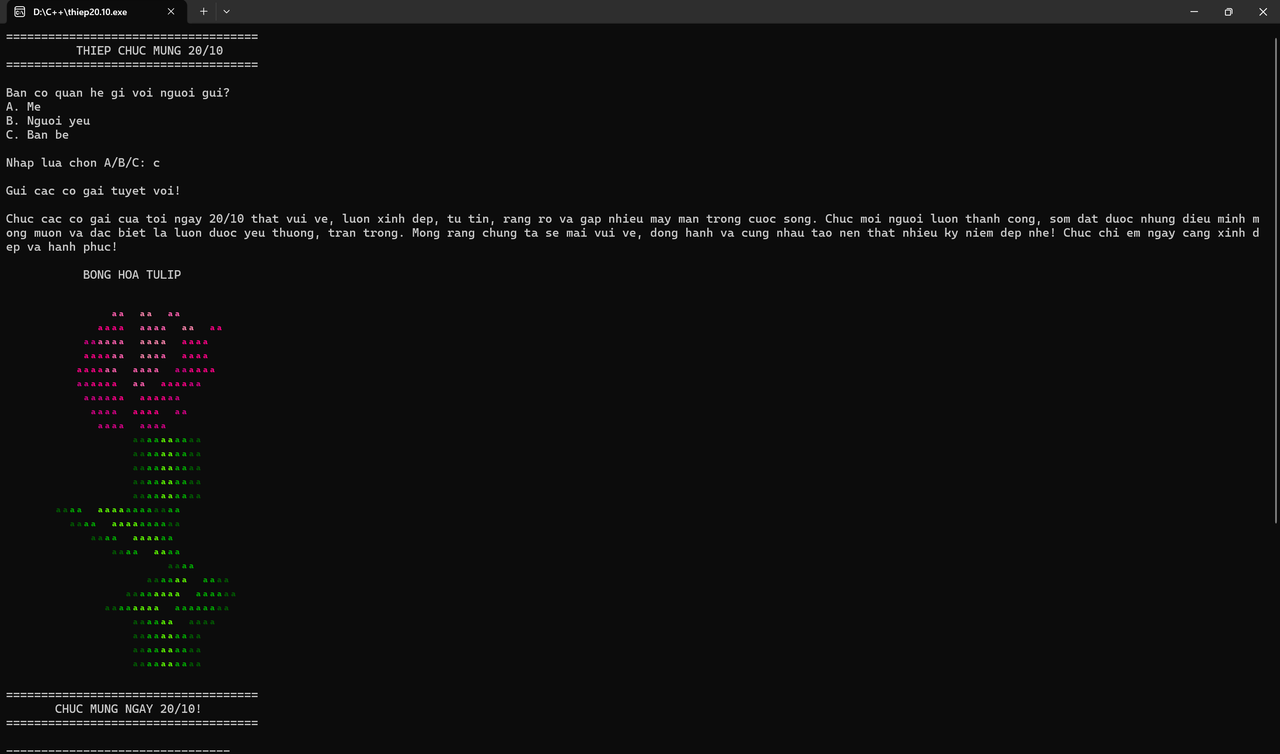Expand the new tab profile dropdown
The height and width of the screenshot is (754, 1280).
(x=227, y=12)
